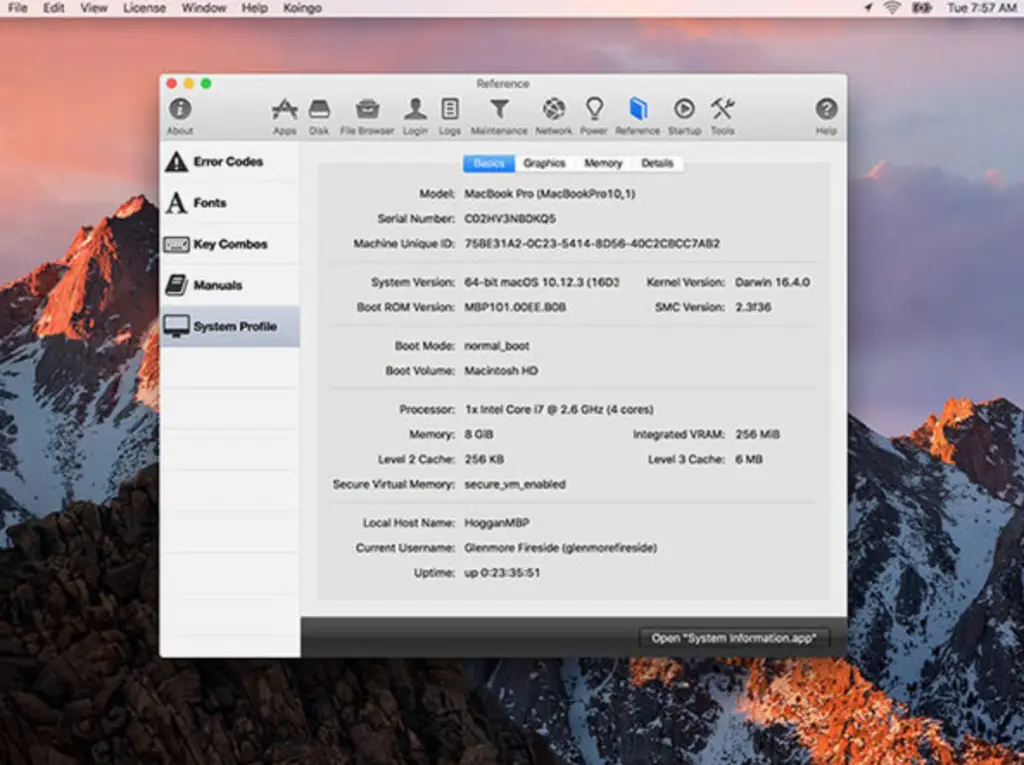
Task: View the Details tab
Action: (656, 162)
